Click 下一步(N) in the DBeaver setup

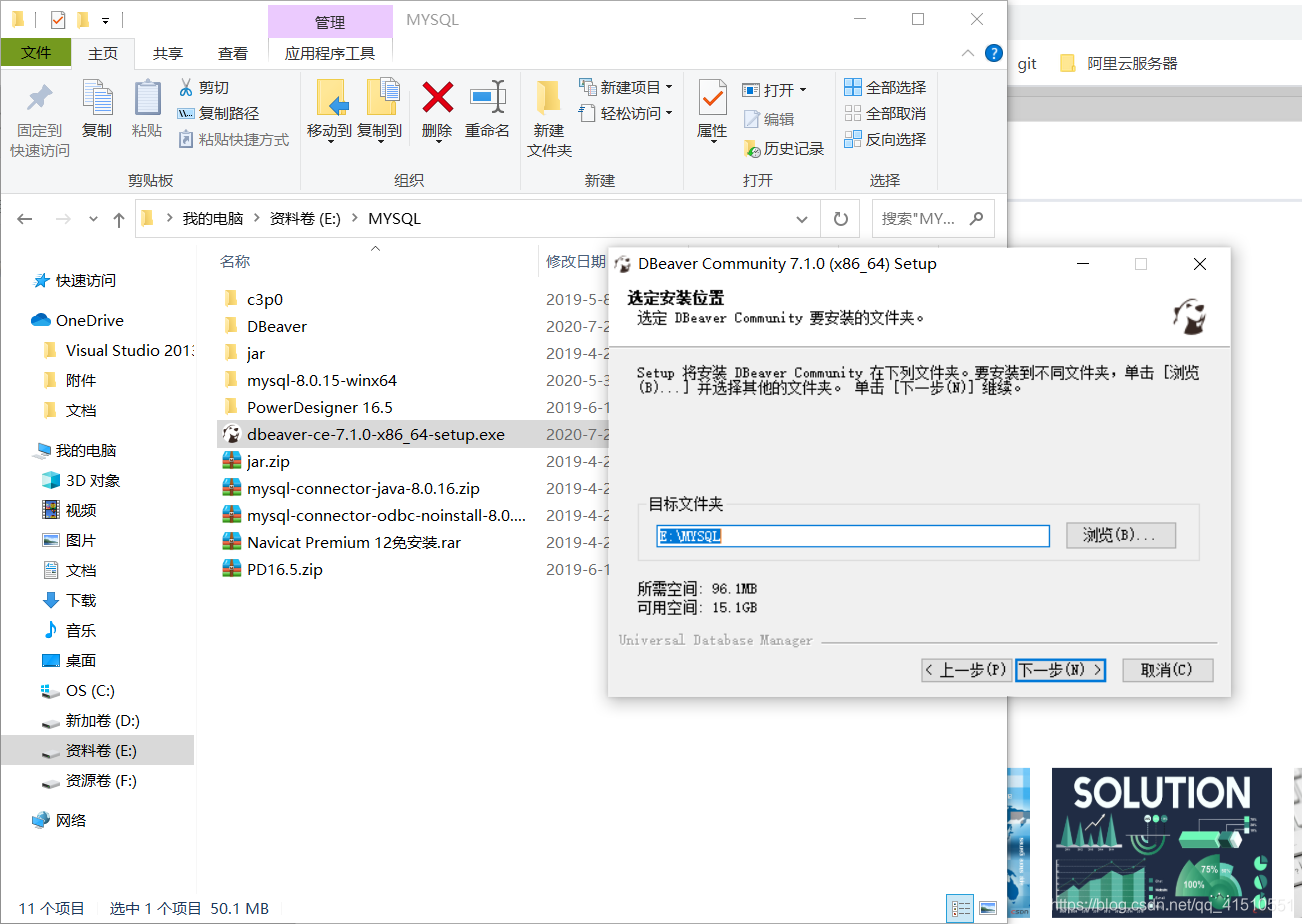point(1060,670)
